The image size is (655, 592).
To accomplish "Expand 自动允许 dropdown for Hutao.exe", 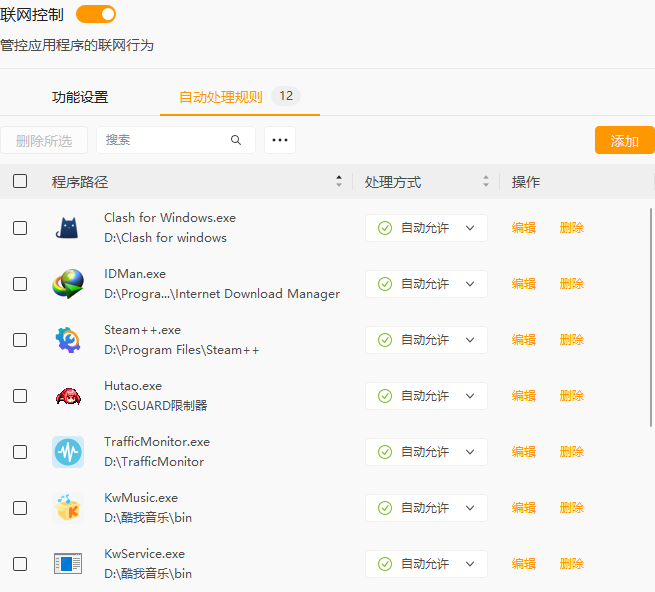I will point(426,396).
